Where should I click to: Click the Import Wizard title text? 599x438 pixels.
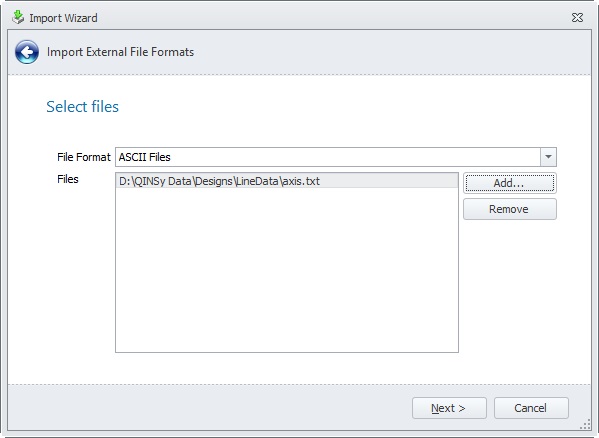pos(63,18)
